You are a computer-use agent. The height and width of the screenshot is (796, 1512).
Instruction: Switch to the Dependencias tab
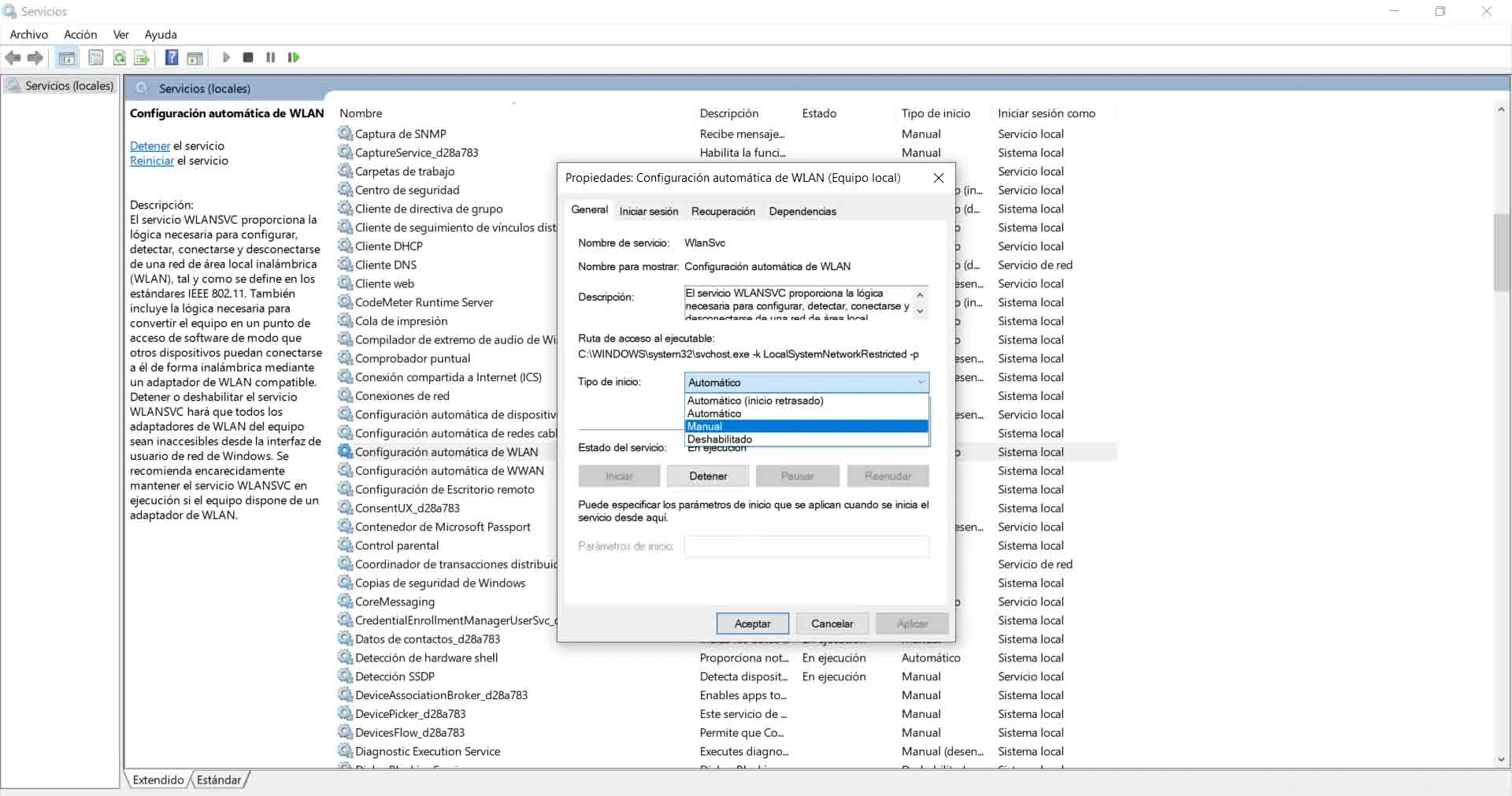(802, 211)
